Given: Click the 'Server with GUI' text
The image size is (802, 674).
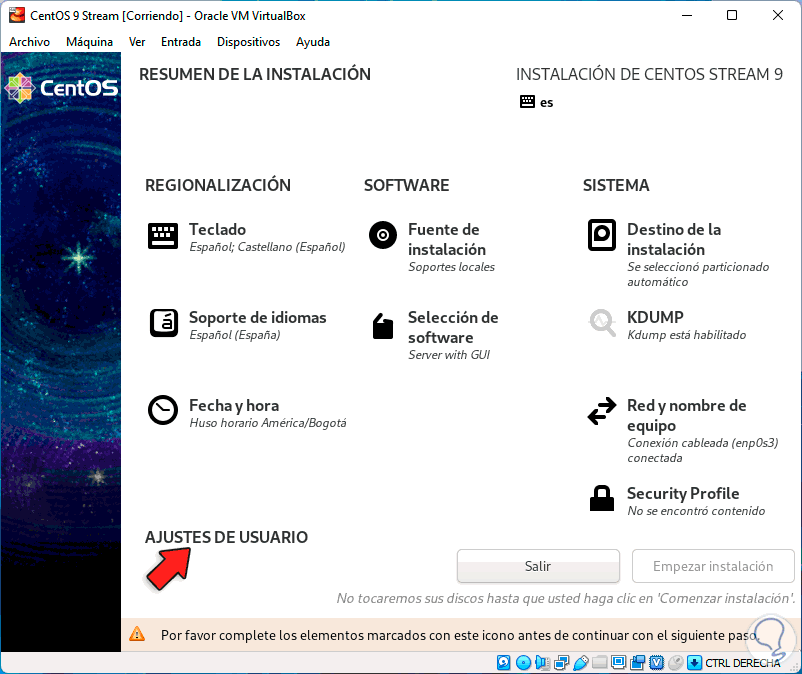Looking at the screenshot, I should (449, 355).
